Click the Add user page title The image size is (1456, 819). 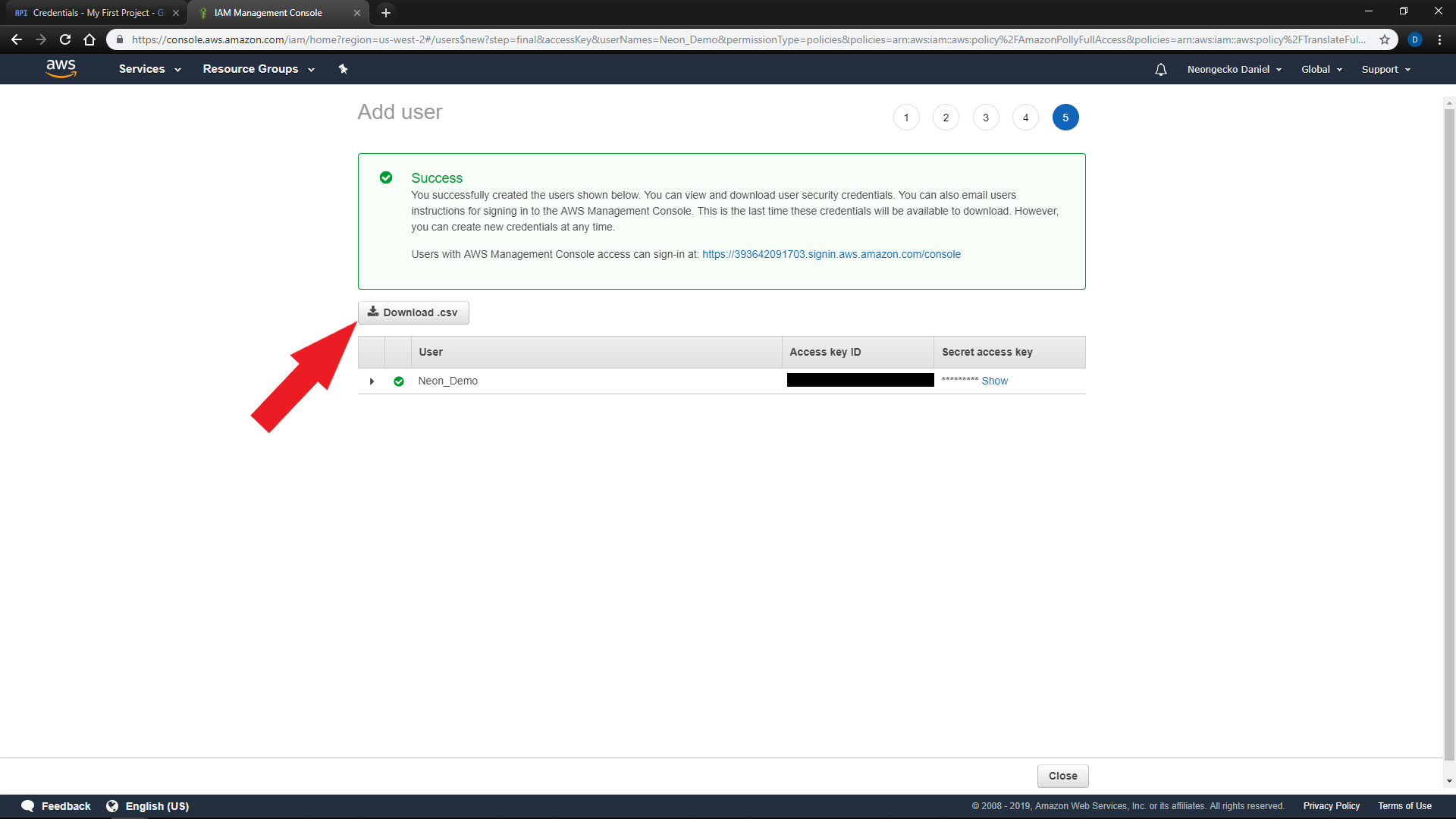pyautogui.click(x=400, y=112)
